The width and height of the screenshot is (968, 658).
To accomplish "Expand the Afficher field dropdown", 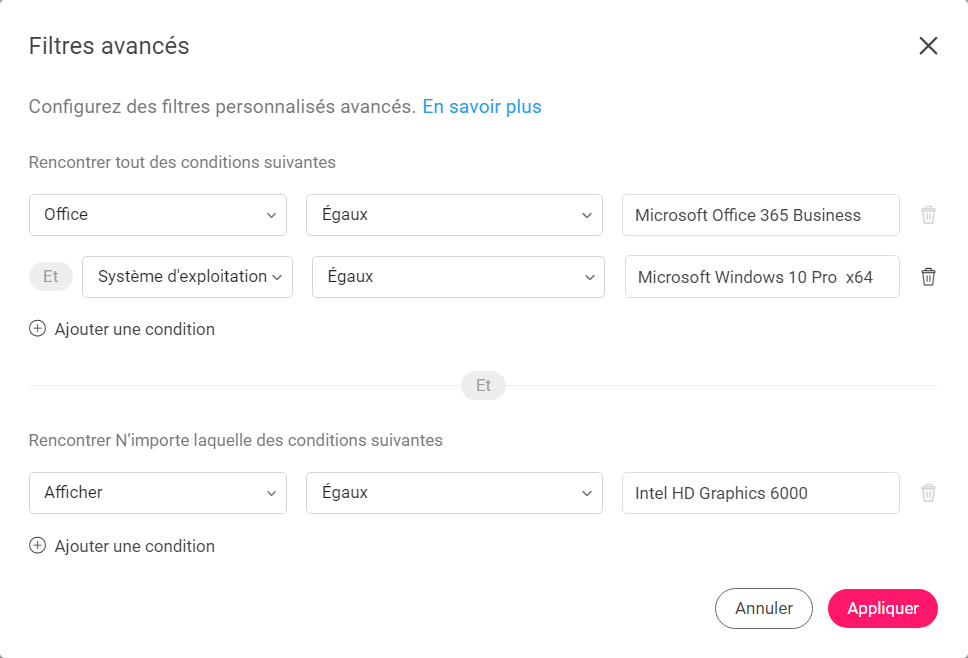I will click(x=158, y=493).
